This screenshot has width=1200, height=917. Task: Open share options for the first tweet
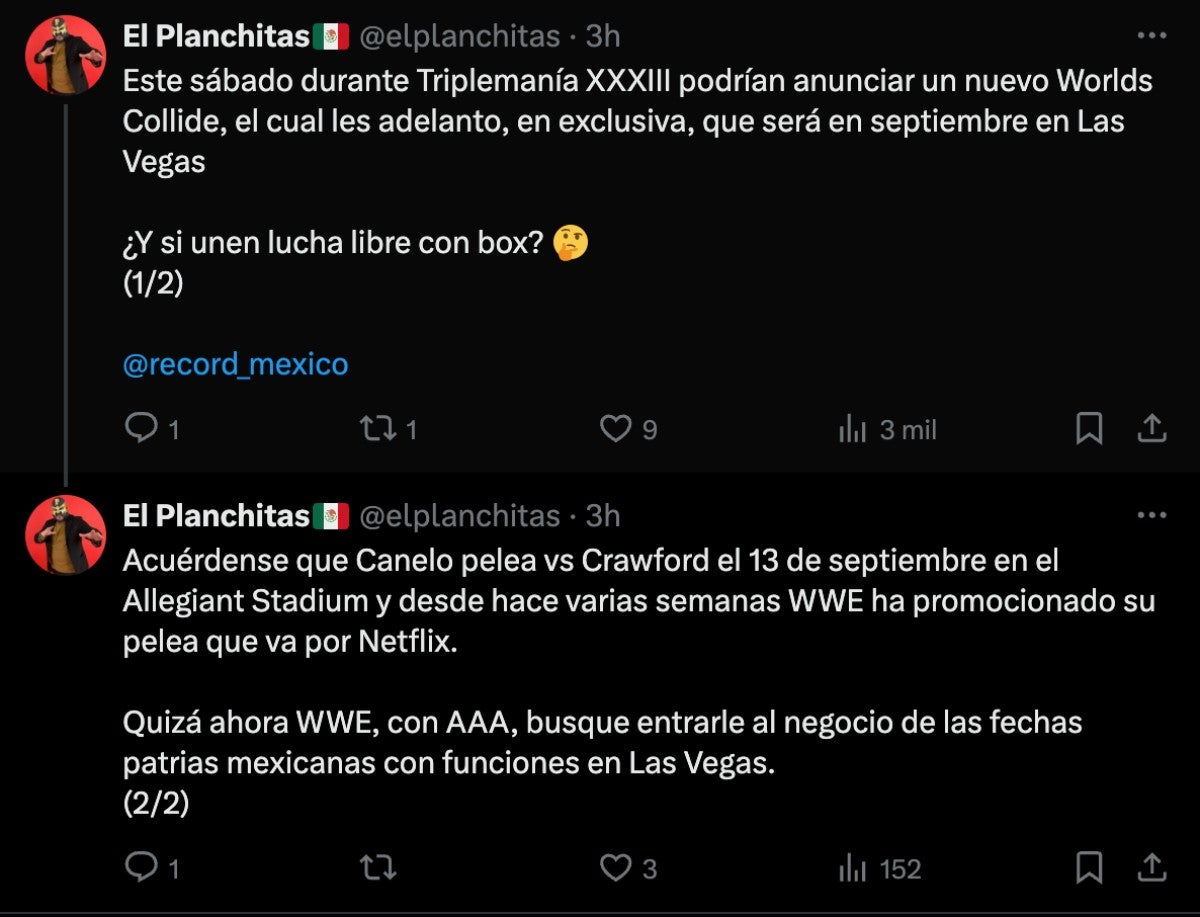1151,428
